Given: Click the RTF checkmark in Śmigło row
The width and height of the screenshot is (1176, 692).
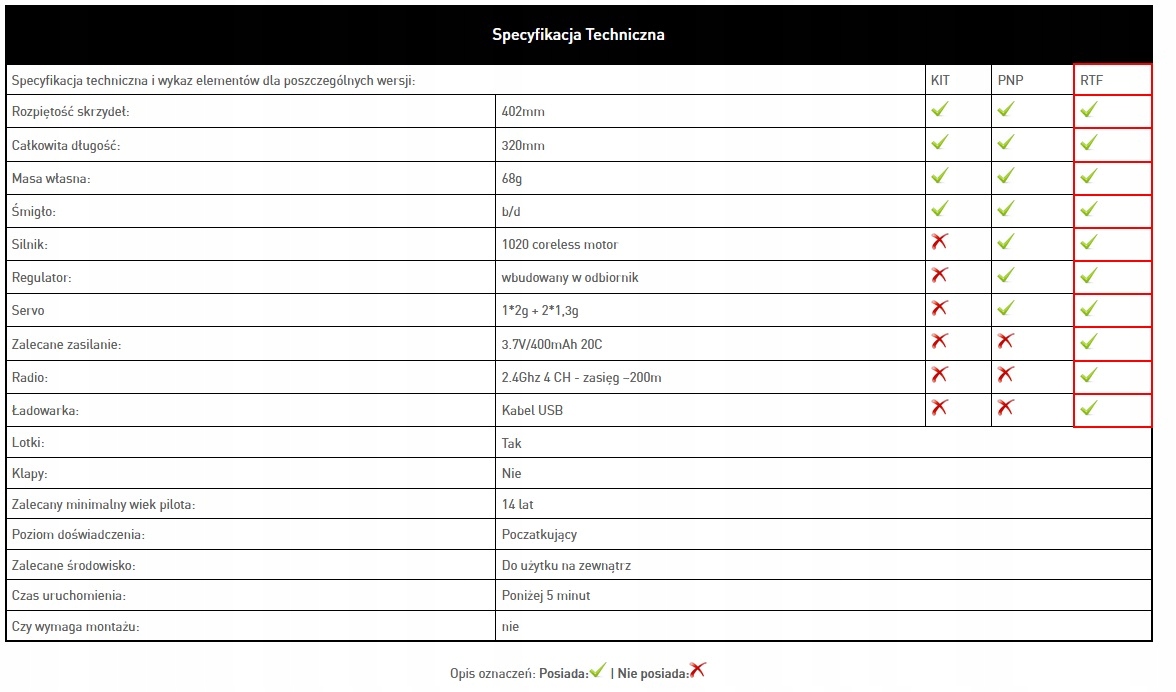Looking at the screenshot, I should point(1089,209).
